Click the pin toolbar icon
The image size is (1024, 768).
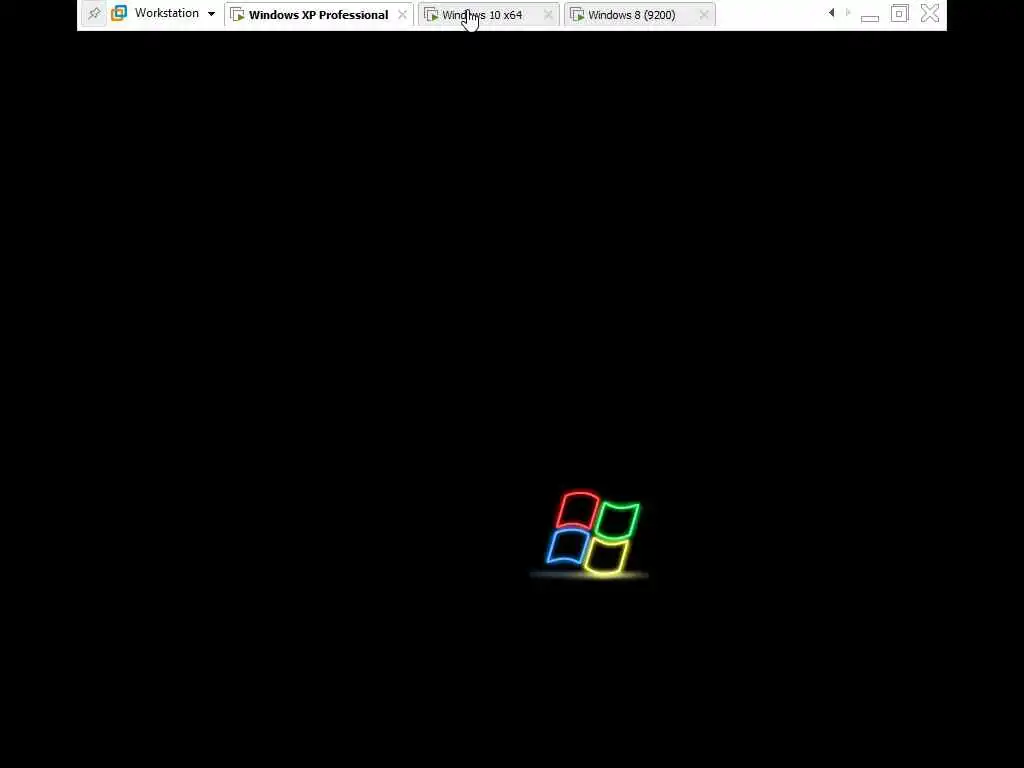(x=94, y=13)
